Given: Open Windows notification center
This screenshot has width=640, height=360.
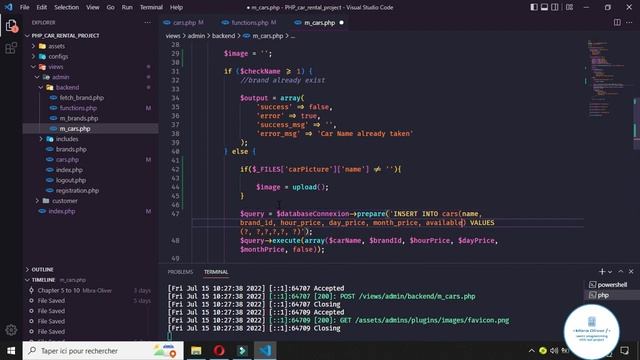Looking at the screenshot, I should 624,351.
